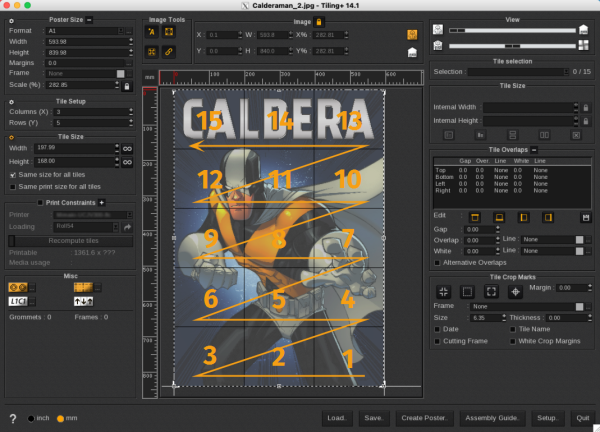This screenshot has height=432, width=600.
Task: Enable the Cutting Frame checkbox
Action: (x=438, y=341)
